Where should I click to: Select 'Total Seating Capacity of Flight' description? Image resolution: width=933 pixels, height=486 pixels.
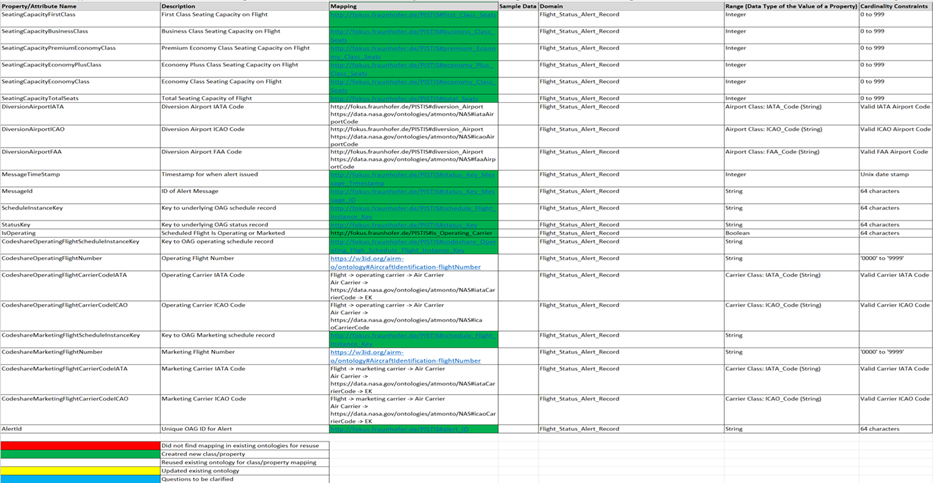click(245, 98)
